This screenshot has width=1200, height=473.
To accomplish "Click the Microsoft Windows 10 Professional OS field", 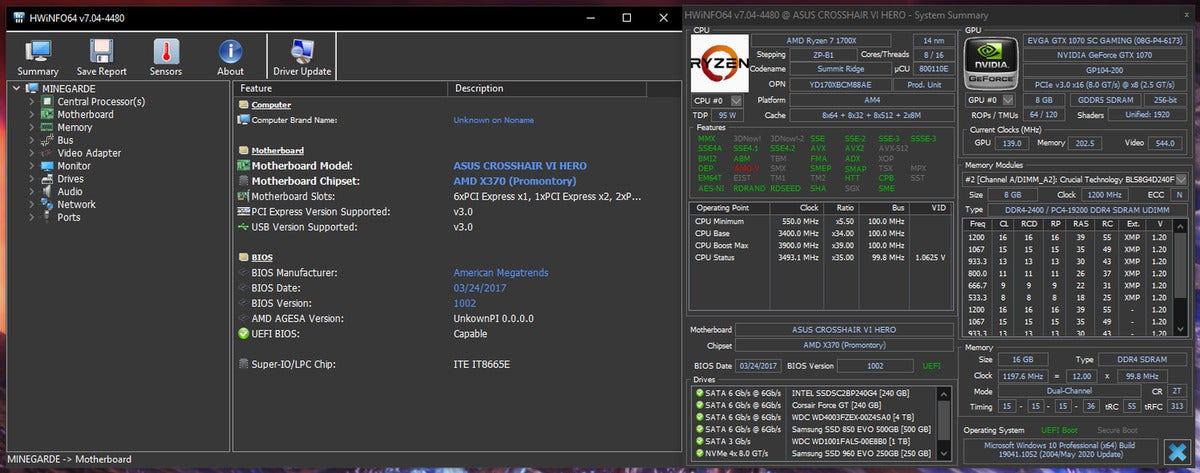I will [1059, 449].
